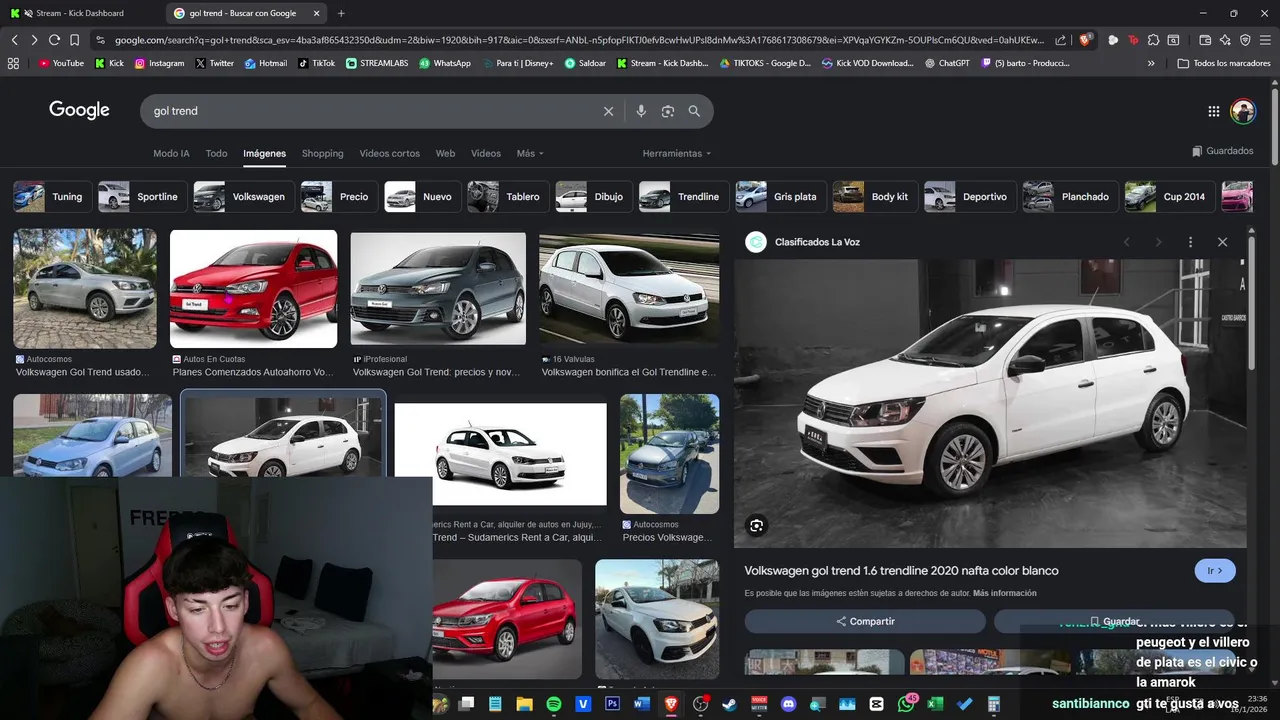Open the Videos search tab

pyautogui.click(x=486, y=153)
